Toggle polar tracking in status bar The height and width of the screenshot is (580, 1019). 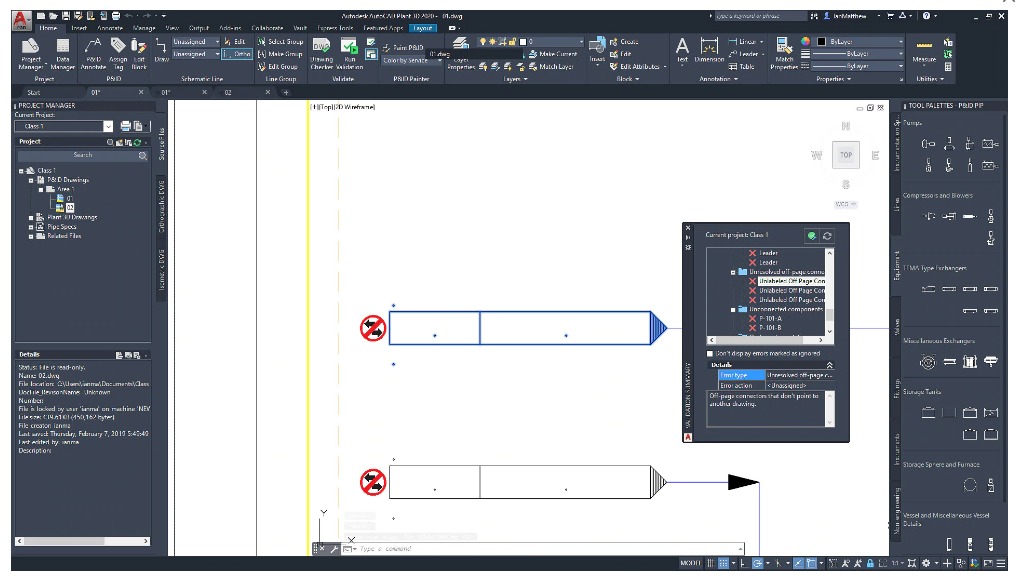point(757,563)
